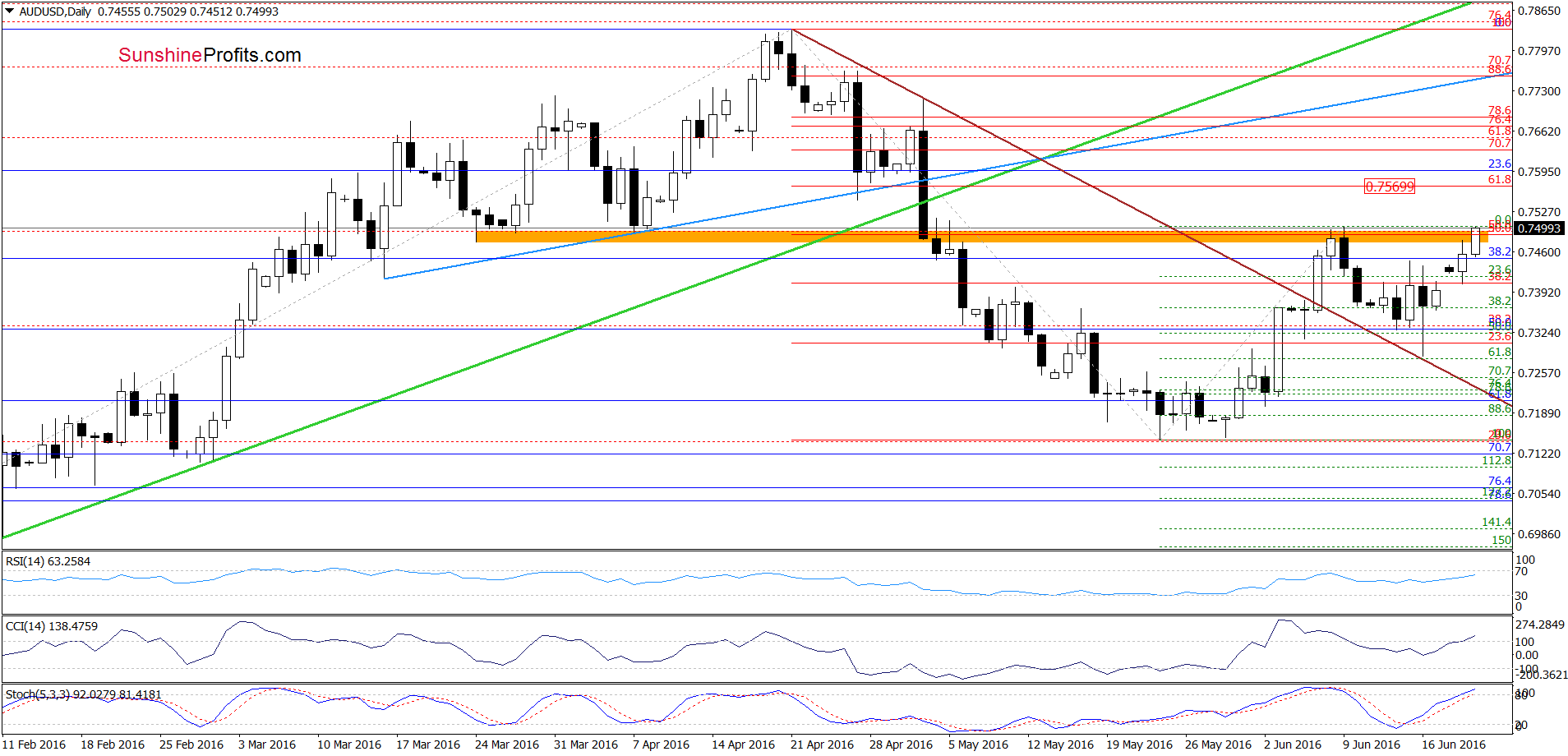This screenshot has width=1568, height=756.
Task: Select the orange resistance zone rectangle
Action: click(x=981, y=237)
